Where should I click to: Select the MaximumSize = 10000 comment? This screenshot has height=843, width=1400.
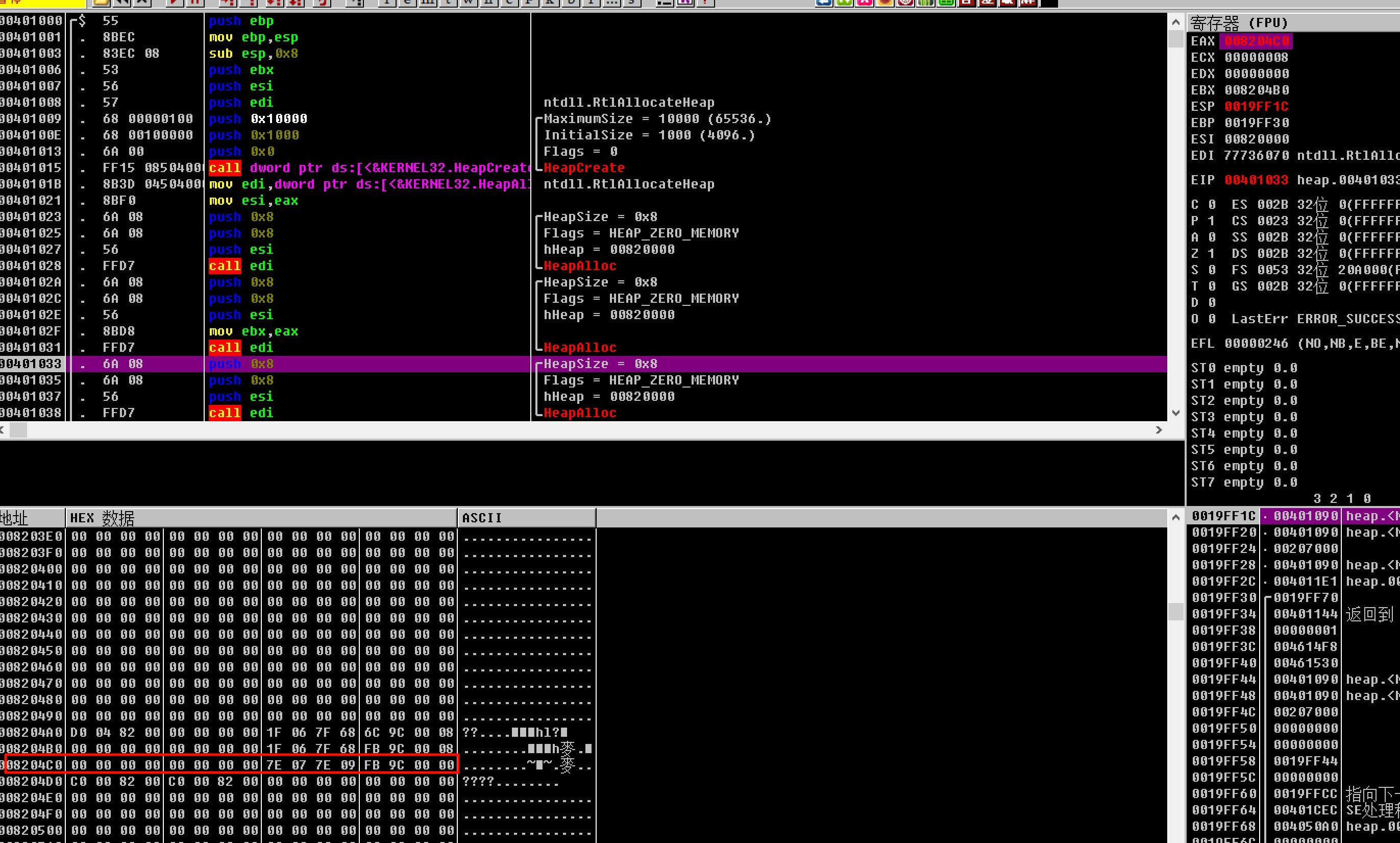click(x=657, y=119)
